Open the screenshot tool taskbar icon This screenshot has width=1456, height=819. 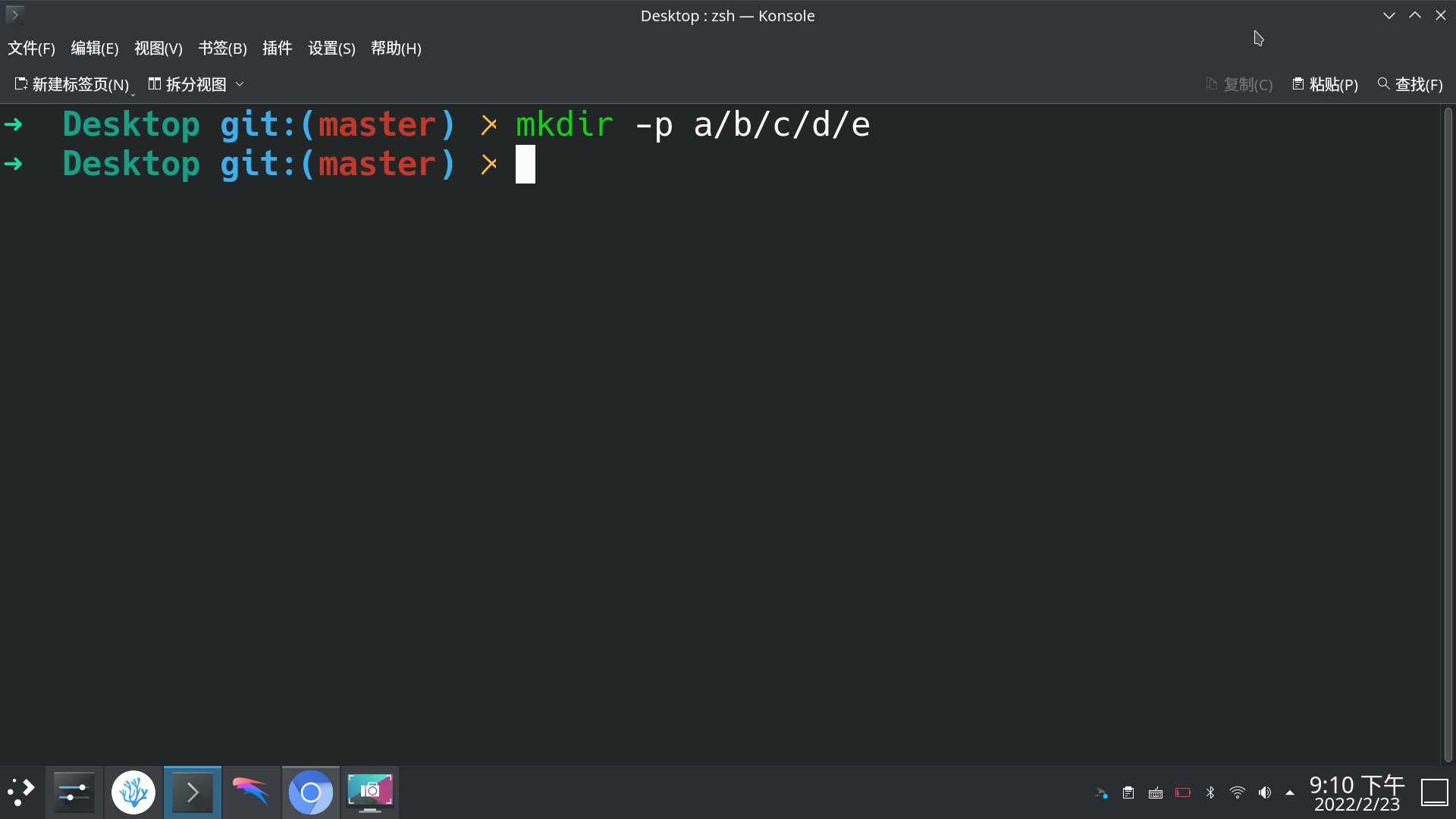point(370,792)
